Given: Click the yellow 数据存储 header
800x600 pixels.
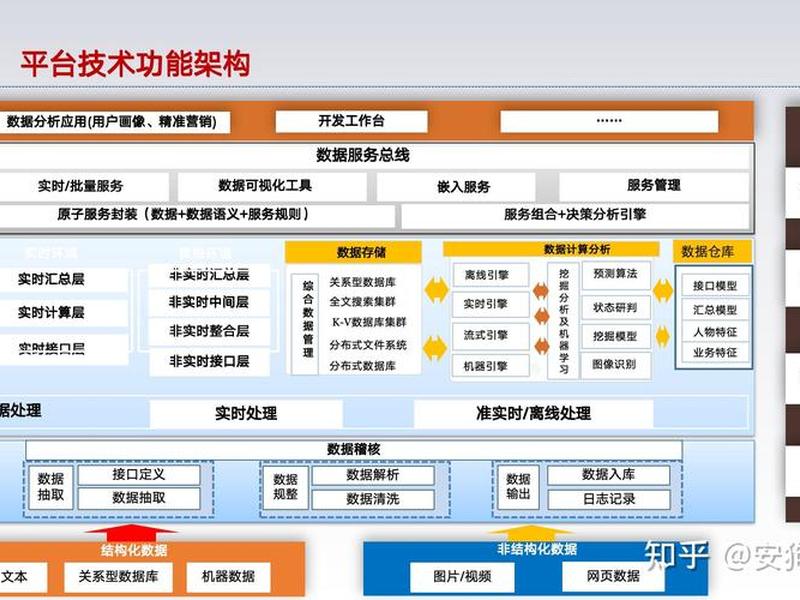Looking at the screenshot, I should coord(353,252).
